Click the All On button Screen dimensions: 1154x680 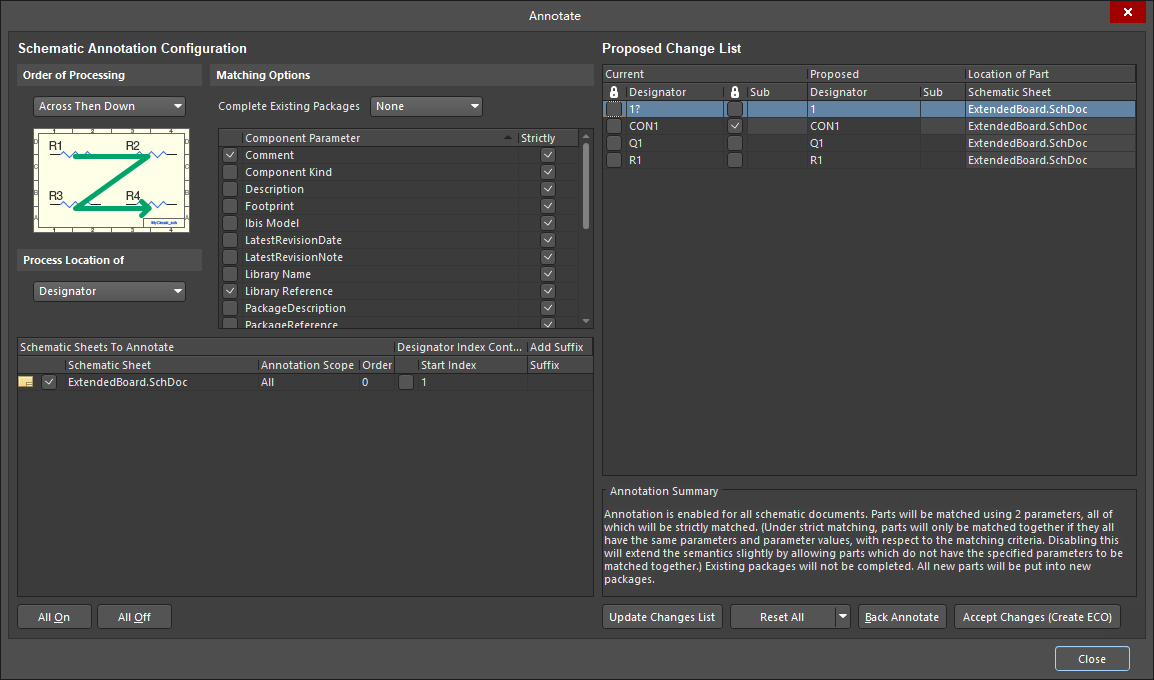[x=54, y=617]
